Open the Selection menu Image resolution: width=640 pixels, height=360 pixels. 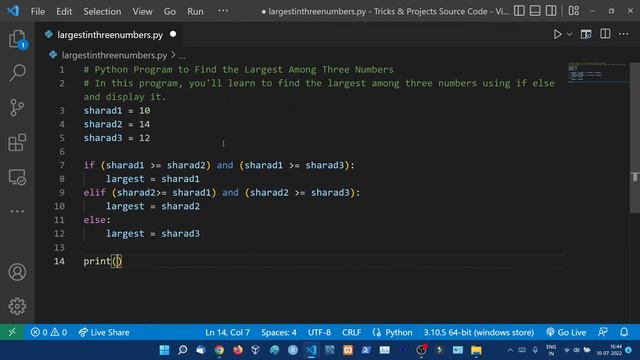[x=102, y=11]
